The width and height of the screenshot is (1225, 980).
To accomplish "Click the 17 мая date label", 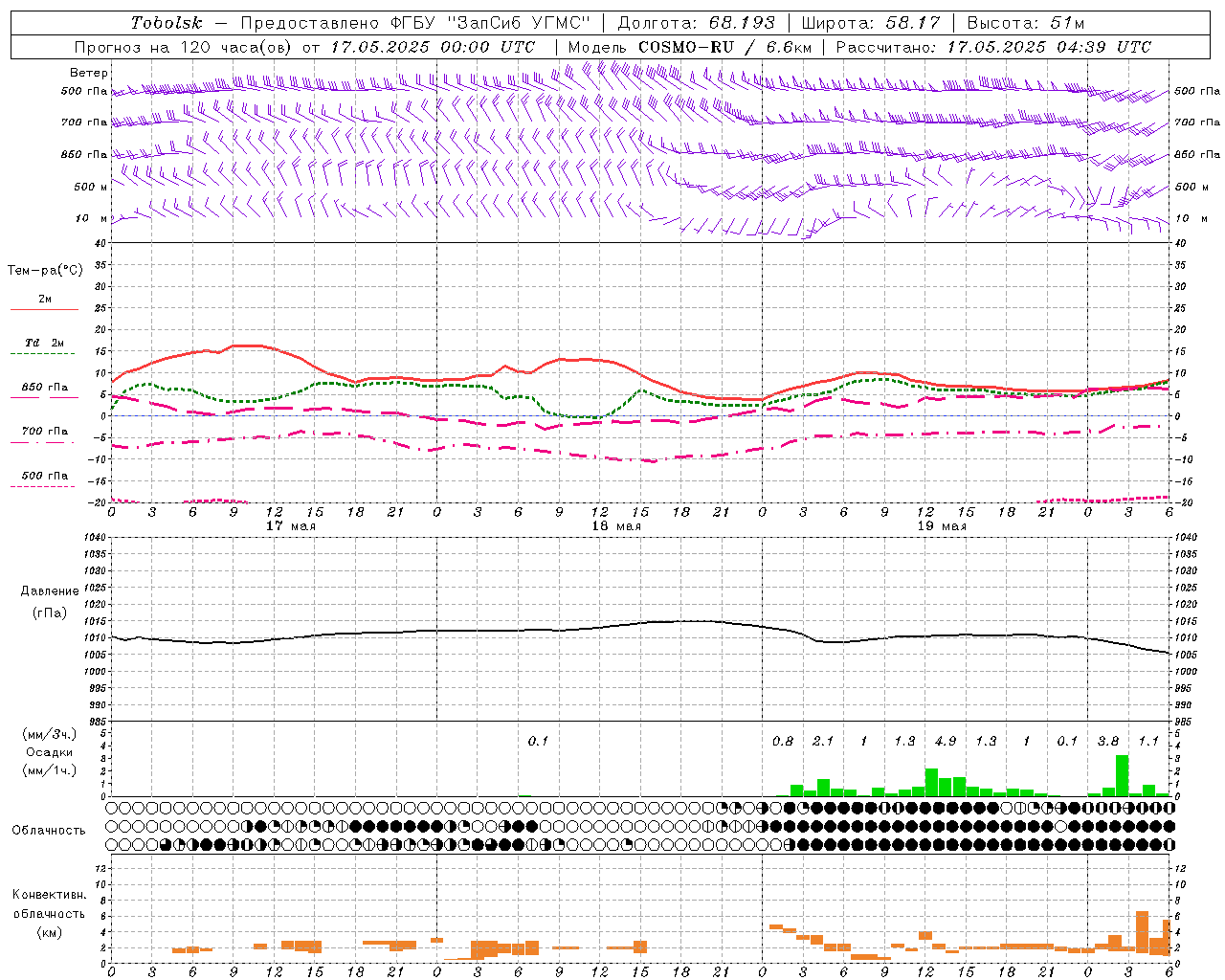I will coord(290,526).
